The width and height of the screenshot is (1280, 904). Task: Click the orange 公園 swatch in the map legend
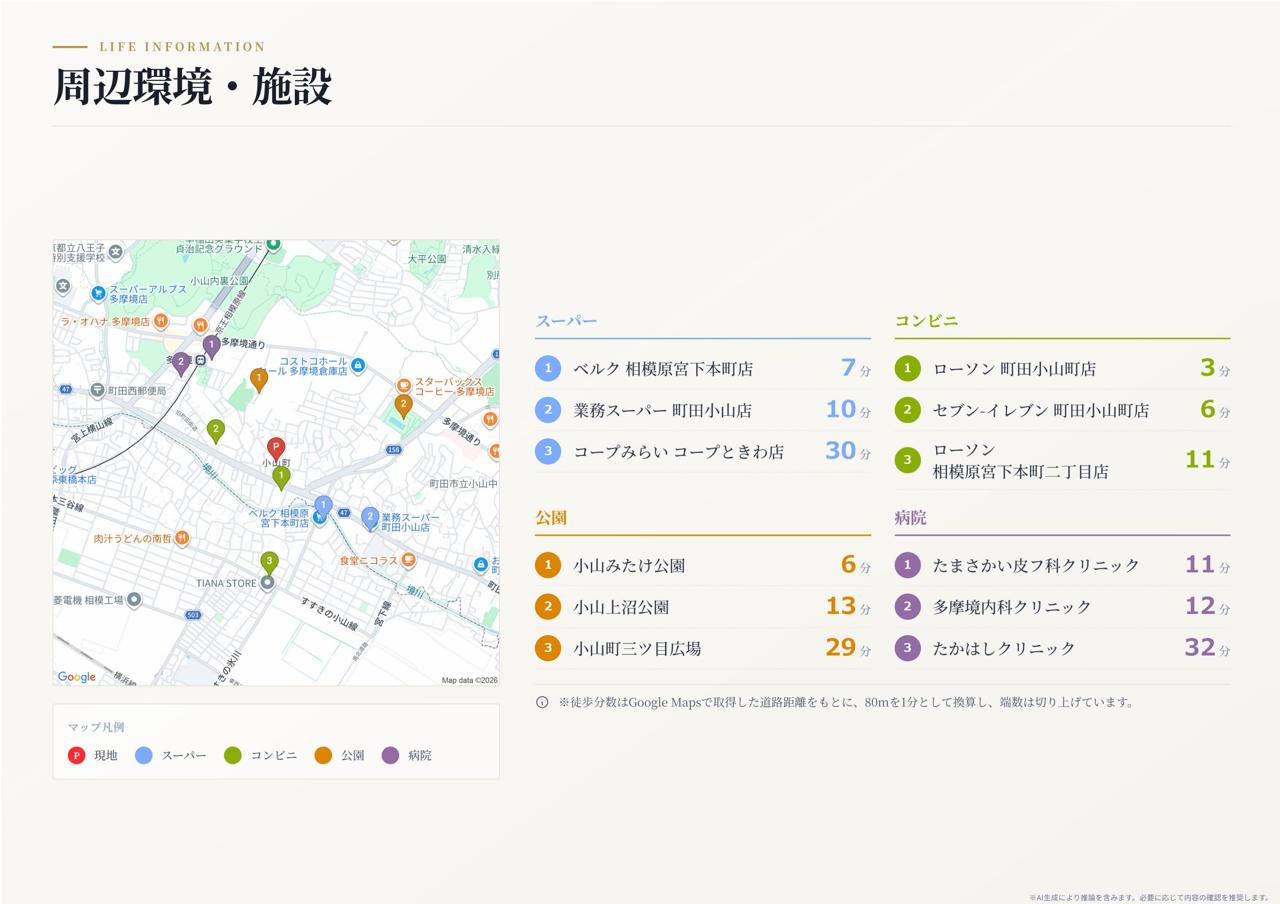pyautogui.click(x=323, y=755)
